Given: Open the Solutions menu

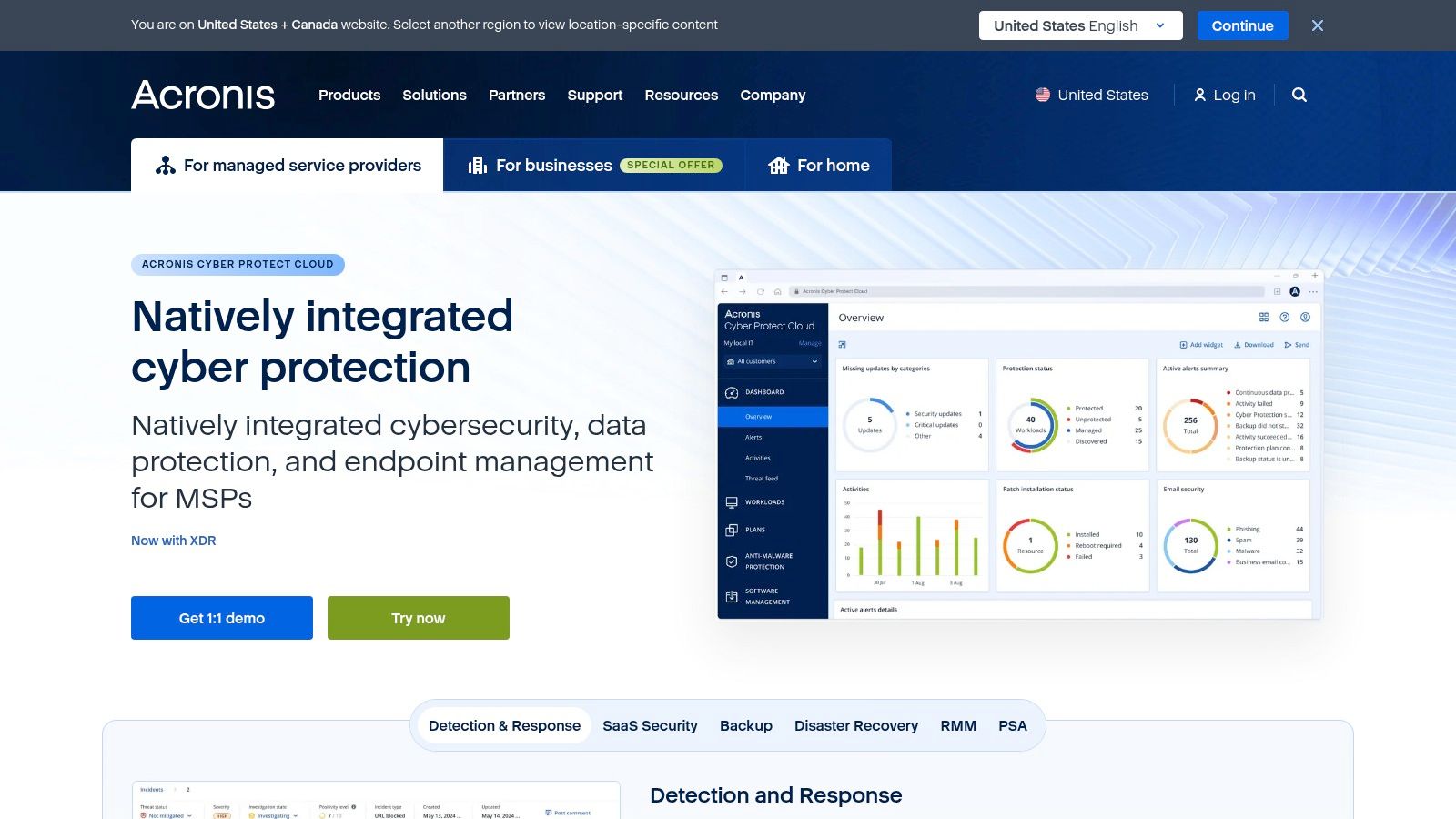Looking at the screenshot, I should tap(434, 95).
